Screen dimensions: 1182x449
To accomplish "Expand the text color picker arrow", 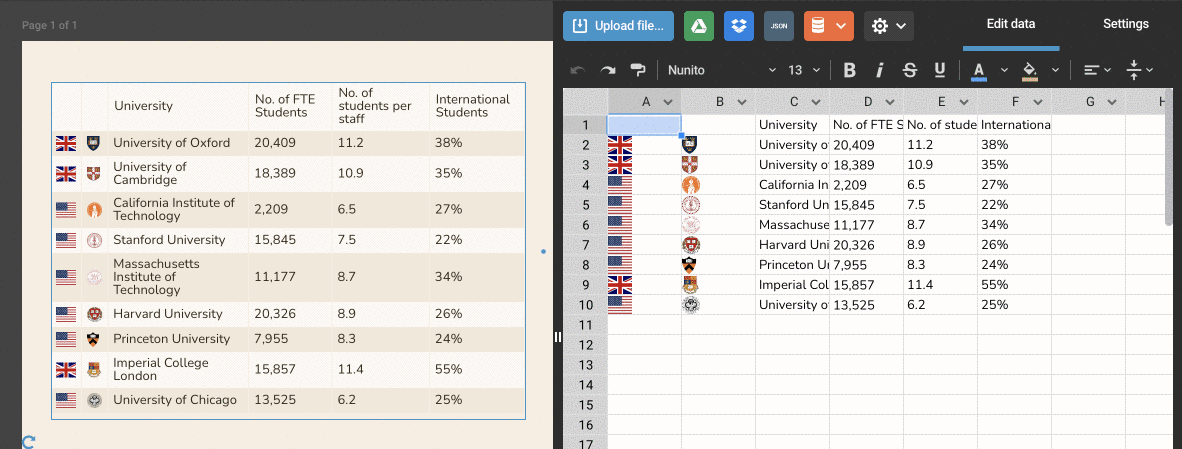I will (x=1004, y=70).
